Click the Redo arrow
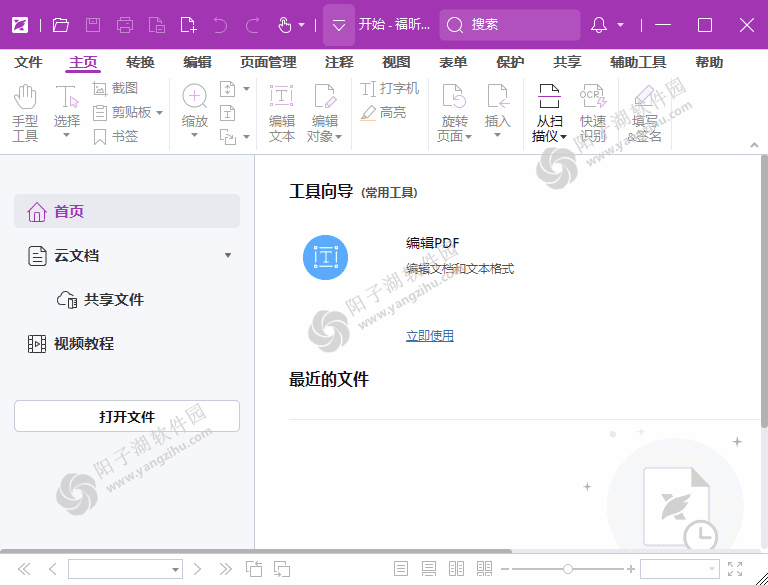The height and width of the screenshot is (585, 768). click(x=253, y=24)
